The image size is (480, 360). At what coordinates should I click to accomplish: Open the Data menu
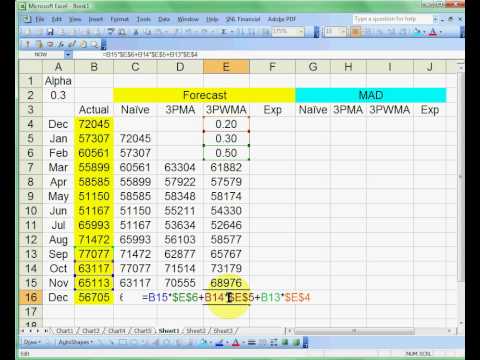[x=164, y=19]
